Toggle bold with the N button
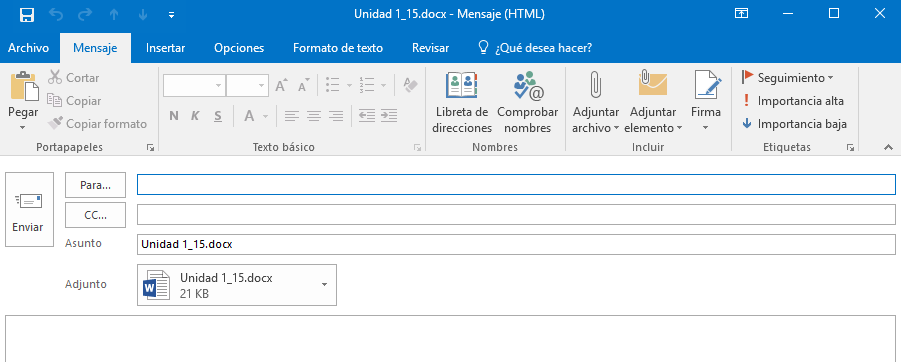This screenshot has width=901, height=362. [x=174, y=116]
